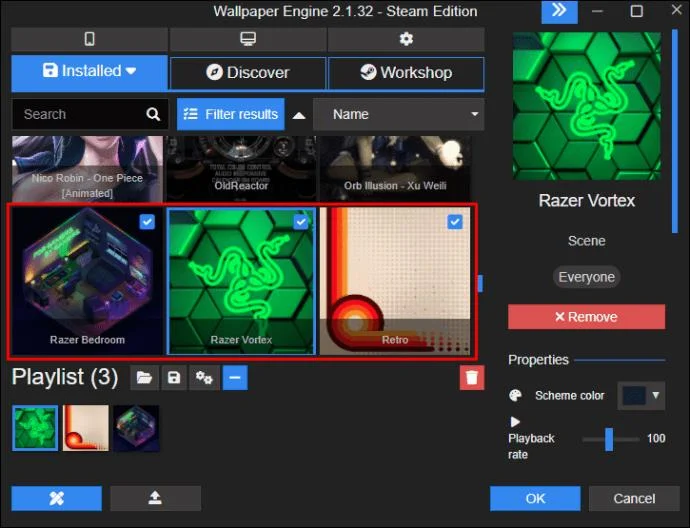Click the Playback rate play icon
The image size is (690, 528).
point(515,422)
